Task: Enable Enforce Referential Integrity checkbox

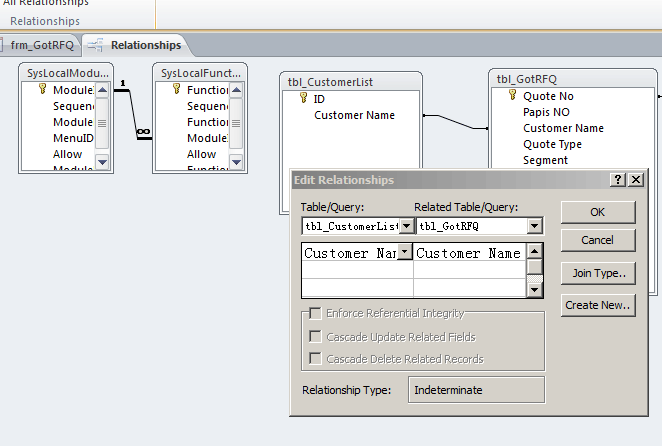Action: (315, 313)
